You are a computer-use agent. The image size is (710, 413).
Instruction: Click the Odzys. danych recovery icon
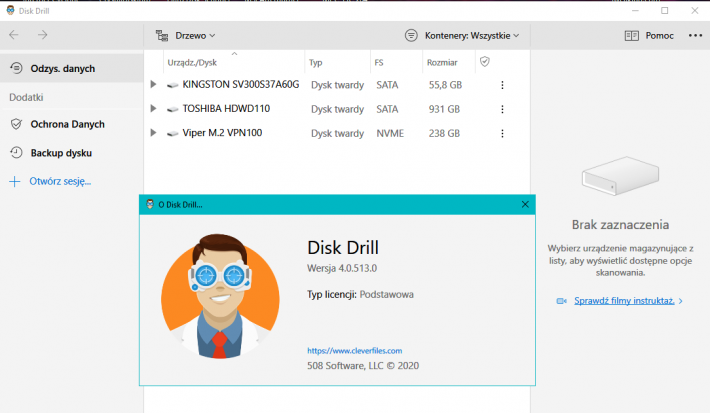16,68
